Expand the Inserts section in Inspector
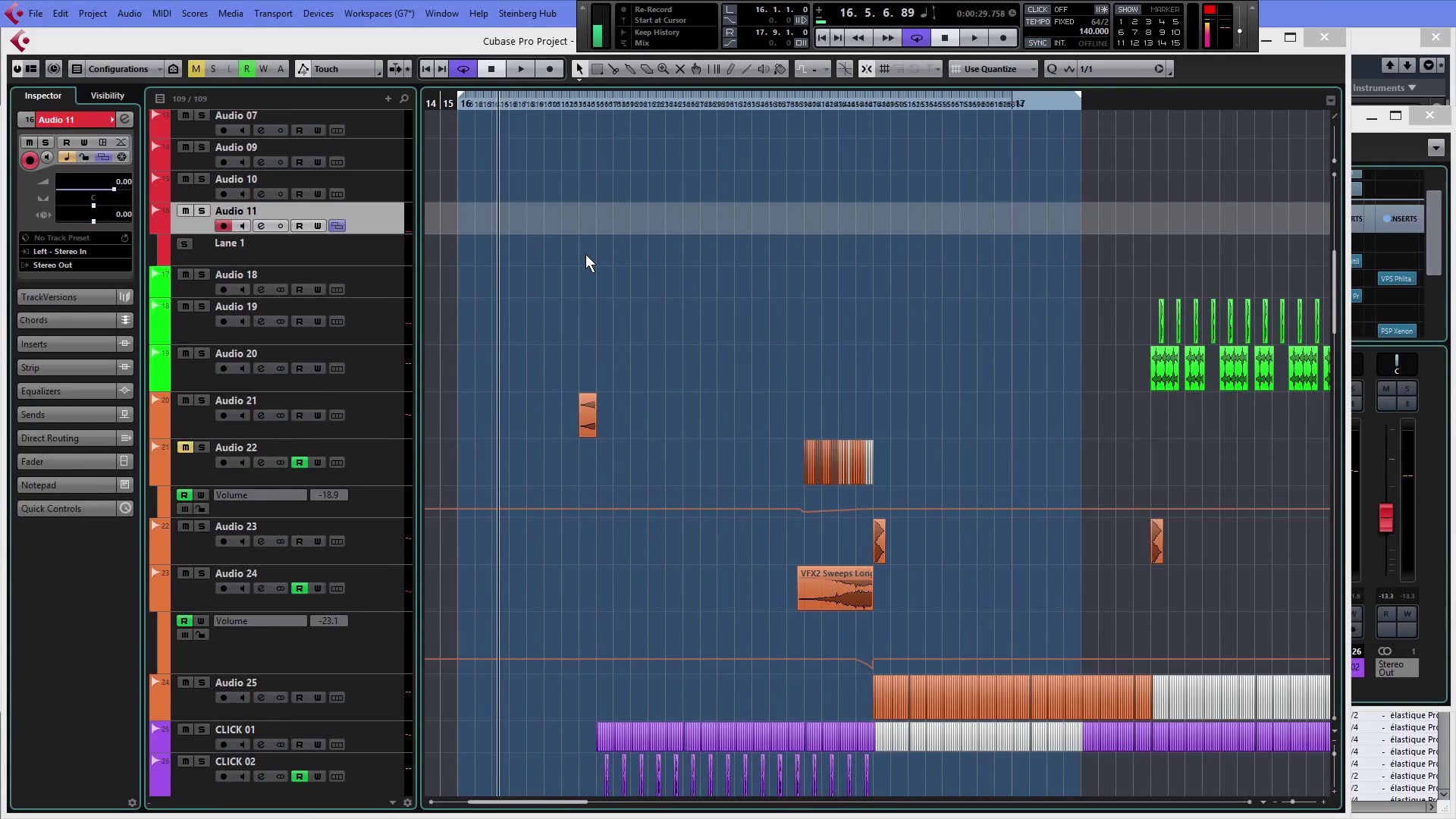This screenshot has height=819, width=1456. [x=65, y=344]
